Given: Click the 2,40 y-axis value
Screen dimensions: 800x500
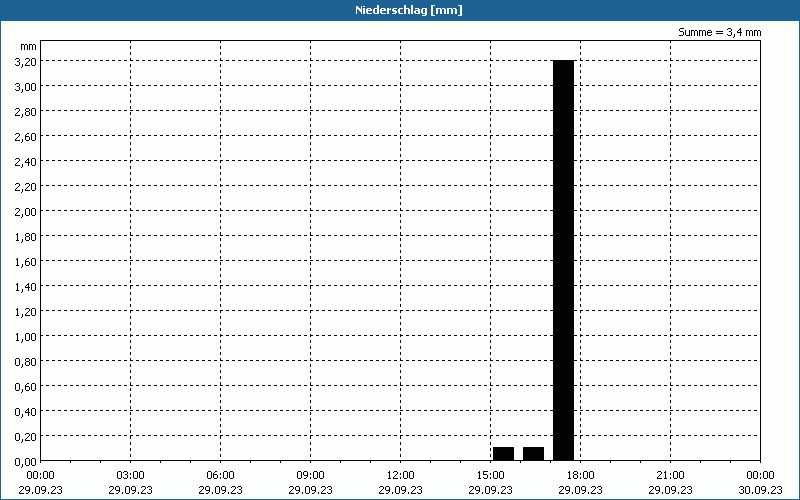Looking at the screenshot, I should coord(26,161).
